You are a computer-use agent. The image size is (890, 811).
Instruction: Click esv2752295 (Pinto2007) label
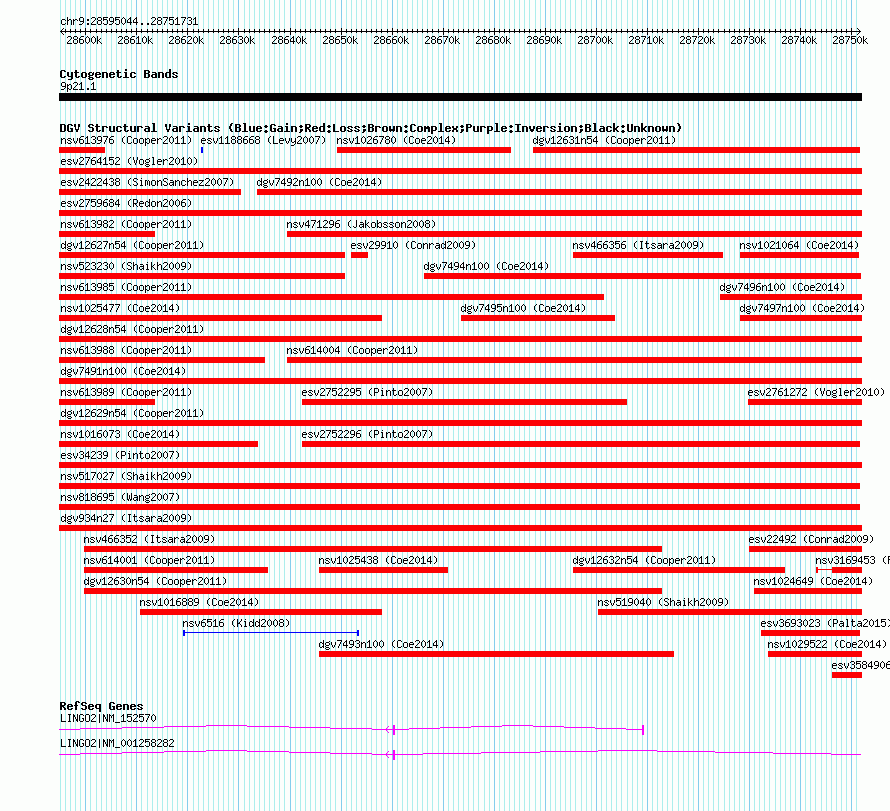pyautogui.click(x=367, y=392)
